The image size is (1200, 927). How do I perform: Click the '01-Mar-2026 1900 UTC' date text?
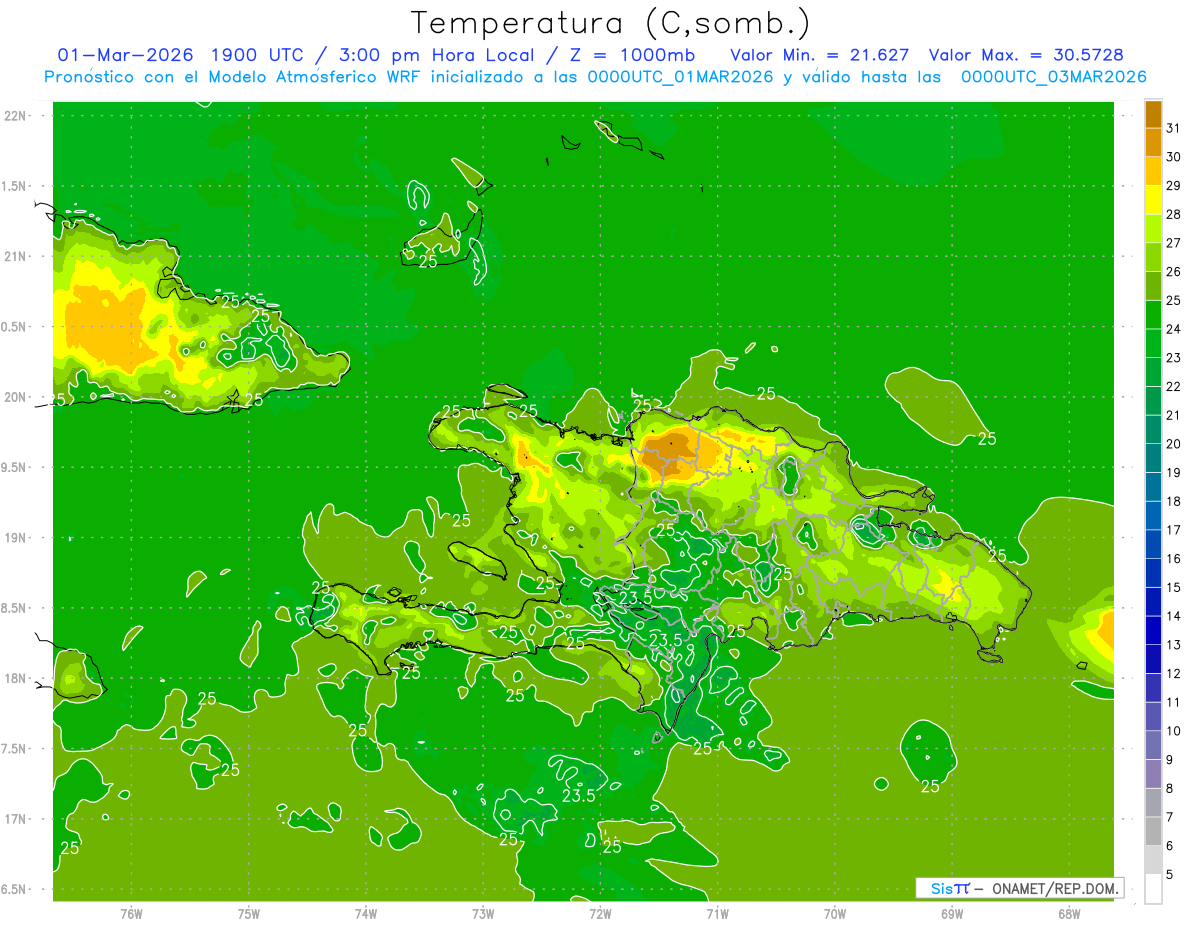point(181,55)
